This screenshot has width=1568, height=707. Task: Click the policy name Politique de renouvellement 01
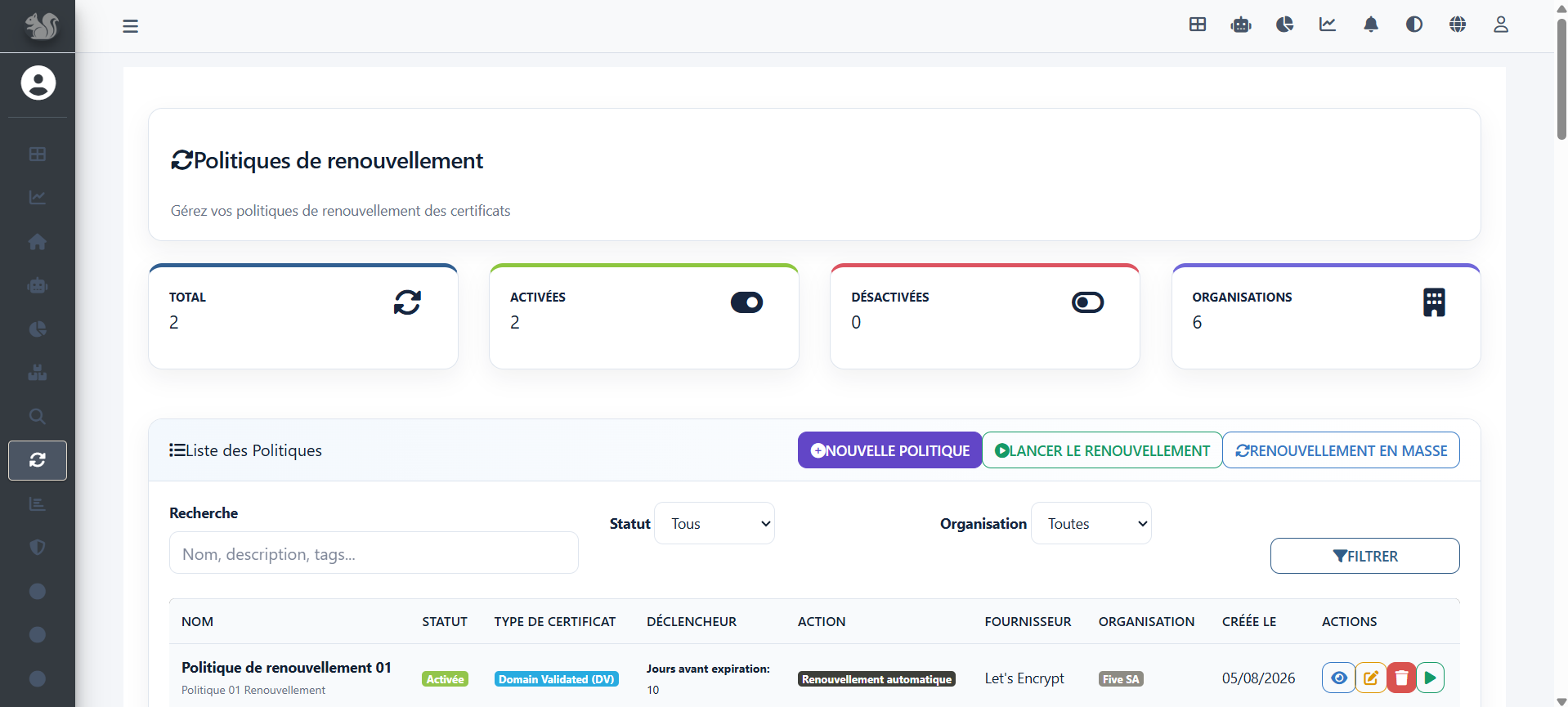tap(286, 668)
